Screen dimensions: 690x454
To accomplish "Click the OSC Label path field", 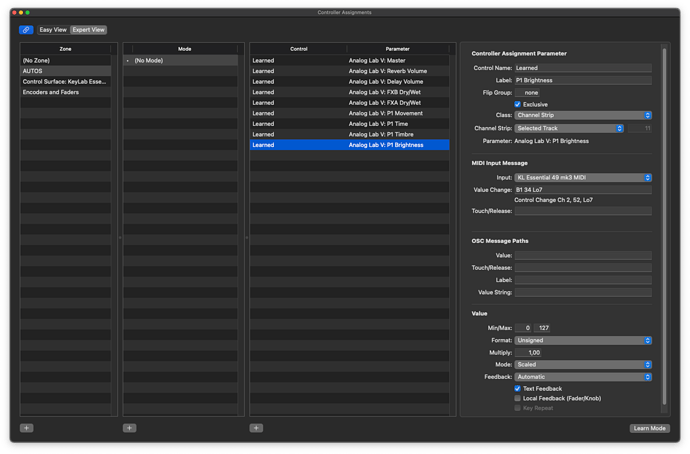I will (583, 280).
